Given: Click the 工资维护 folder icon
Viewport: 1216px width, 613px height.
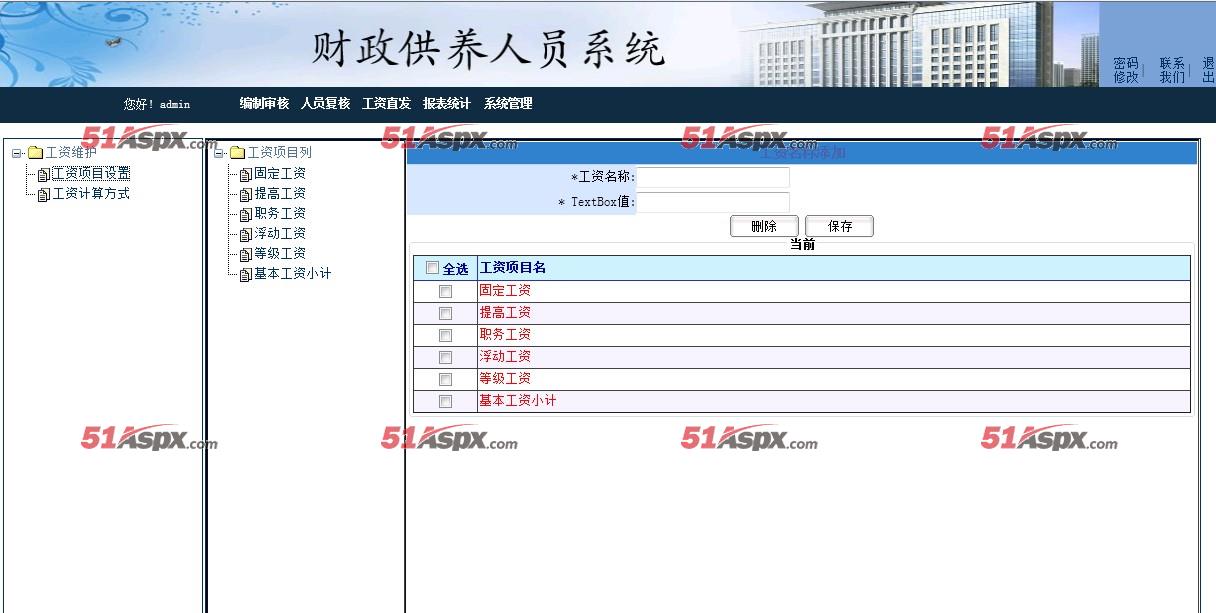Looking at the screenshot, I should (35, 153).
